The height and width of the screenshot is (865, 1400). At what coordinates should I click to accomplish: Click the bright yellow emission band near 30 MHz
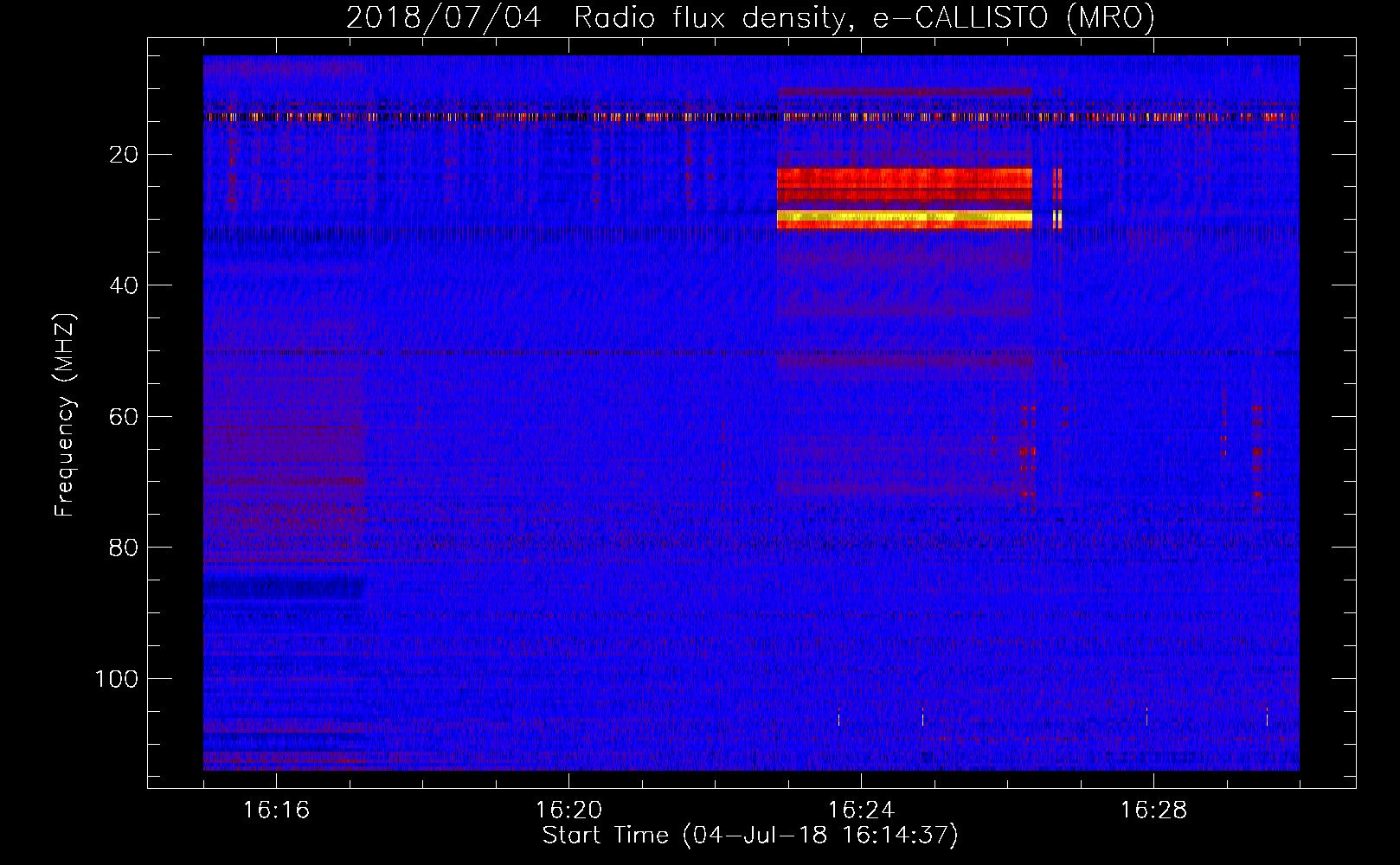[x=904, y=216]
